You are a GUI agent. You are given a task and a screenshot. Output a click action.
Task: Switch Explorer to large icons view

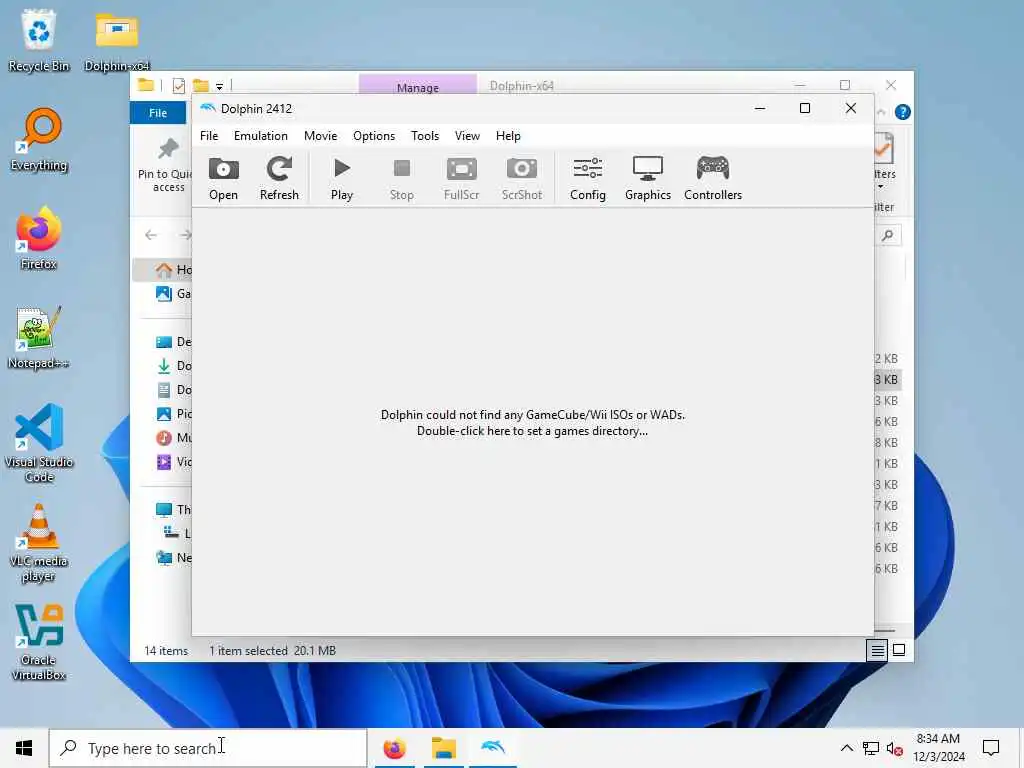(899, 650)
